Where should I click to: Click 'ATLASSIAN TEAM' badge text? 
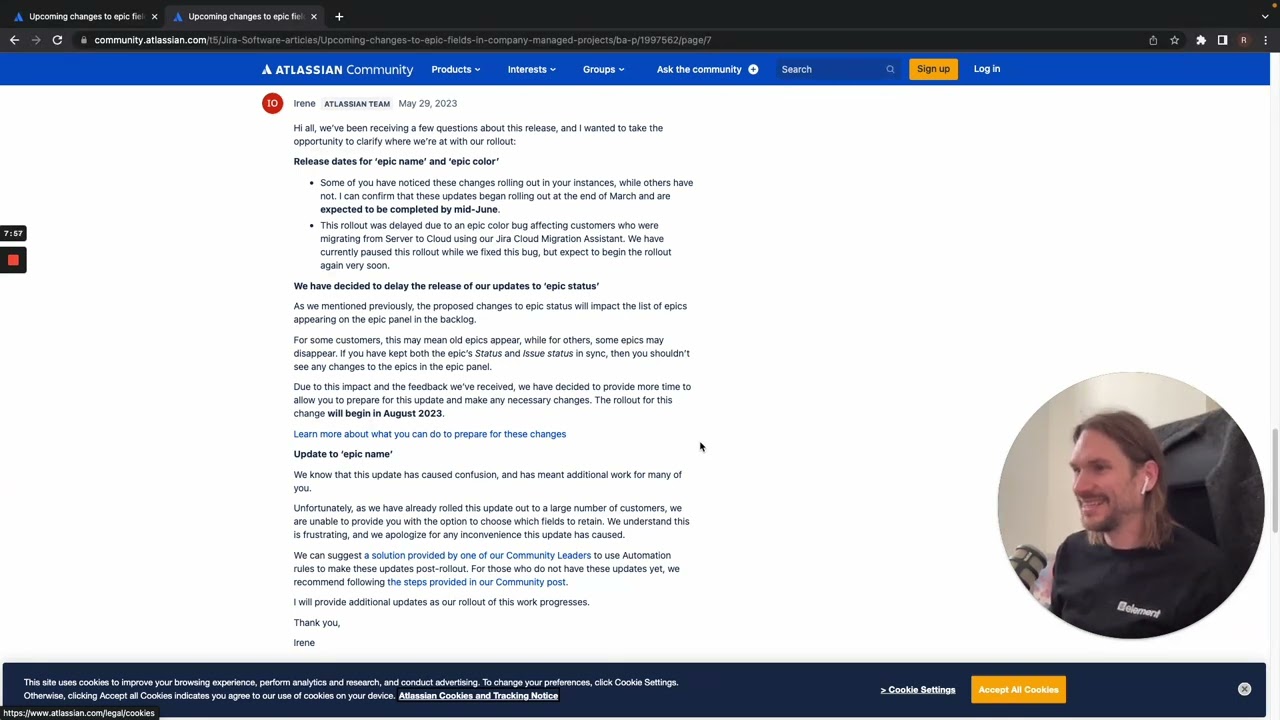357,104
